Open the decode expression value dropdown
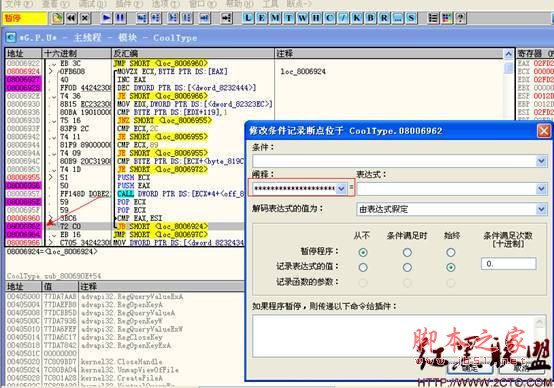This screenshot has height=388, width=554. tap(541, 209)
